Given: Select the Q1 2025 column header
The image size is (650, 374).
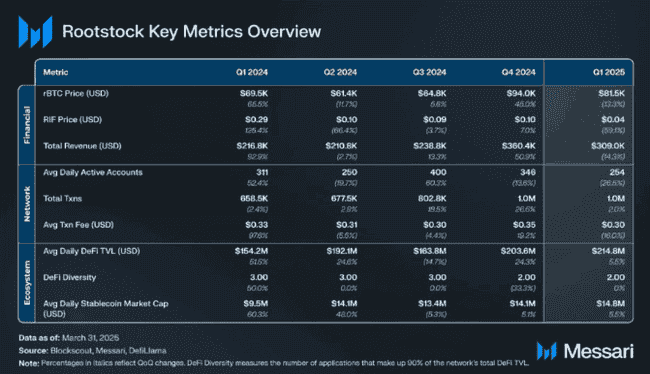Looking at the screenshot, I should [x=609, y=72].
